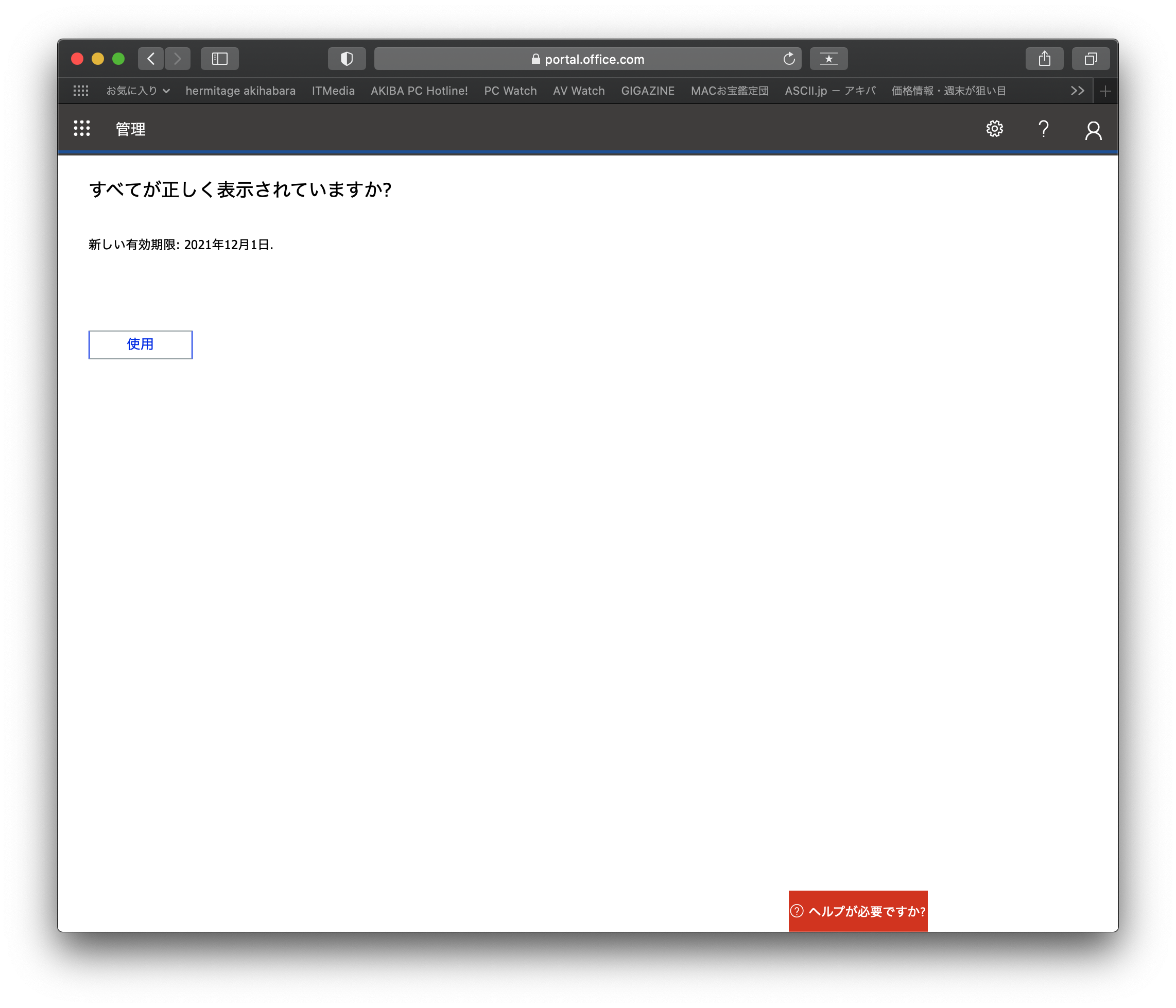Click the すべてが正しく表示されていますか? heading
Screen dimensions: 1176x1008
click(x=240, y=189)
